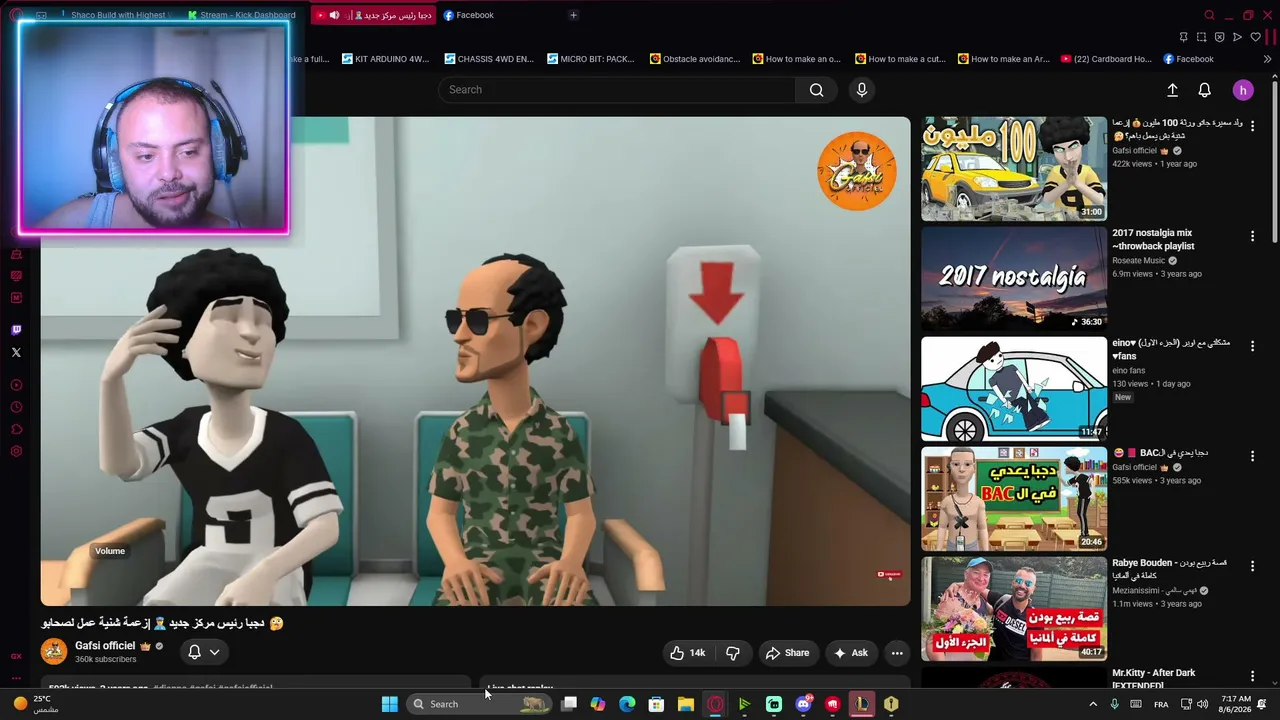Open the Obstacle avoidanc... bookmark
Viewport: 1280px width, 720px height.
pos(695,59)
